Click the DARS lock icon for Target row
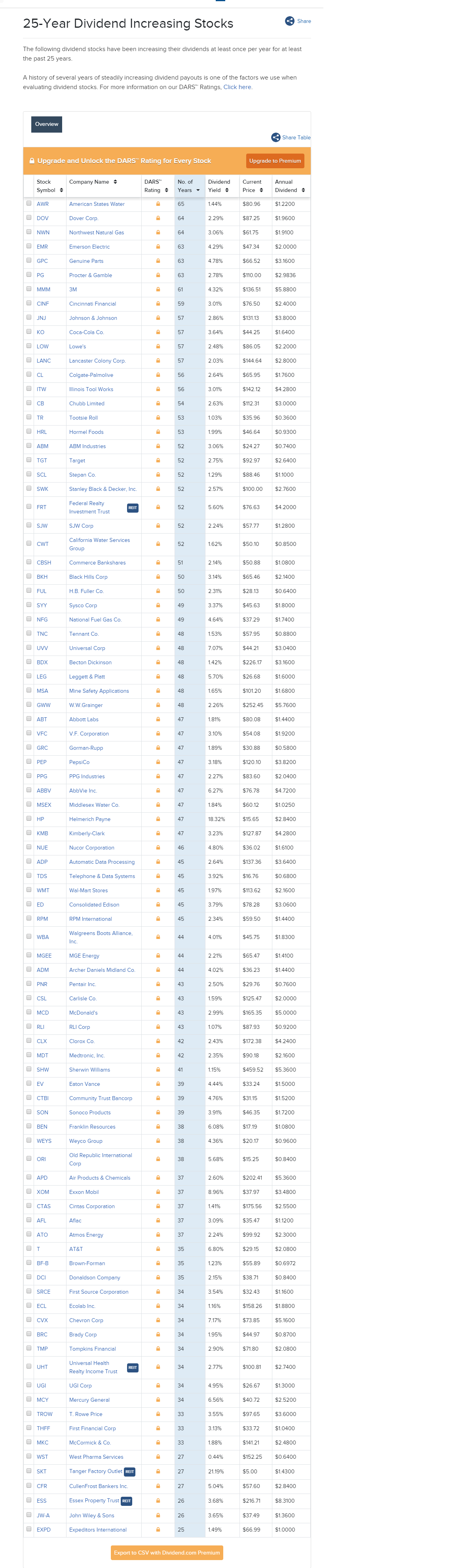 pyautogui.click(x=158, y=460)
